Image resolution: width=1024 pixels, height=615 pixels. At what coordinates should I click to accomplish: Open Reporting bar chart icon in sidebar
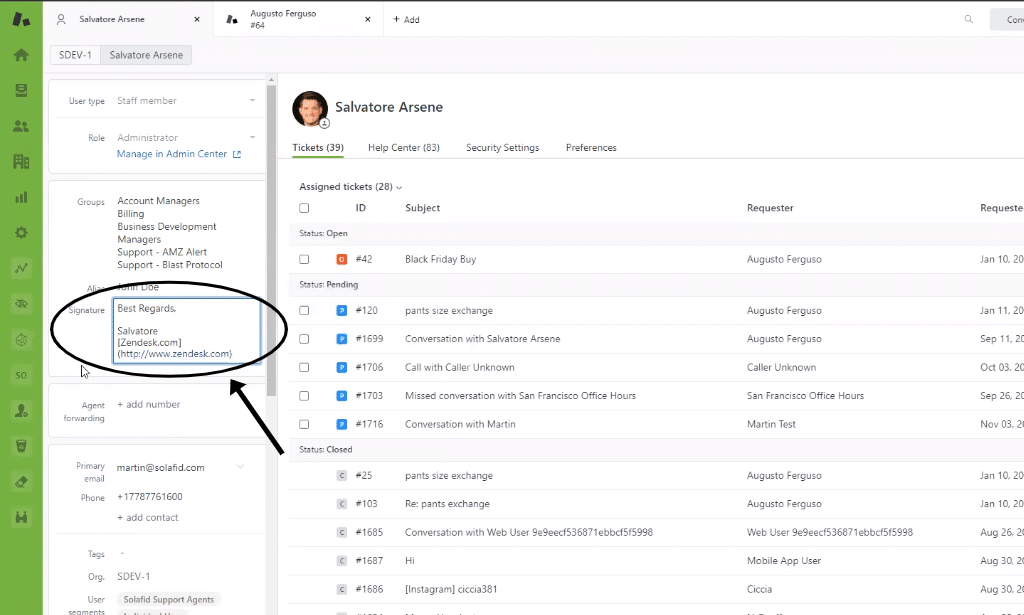click(21, 197)
